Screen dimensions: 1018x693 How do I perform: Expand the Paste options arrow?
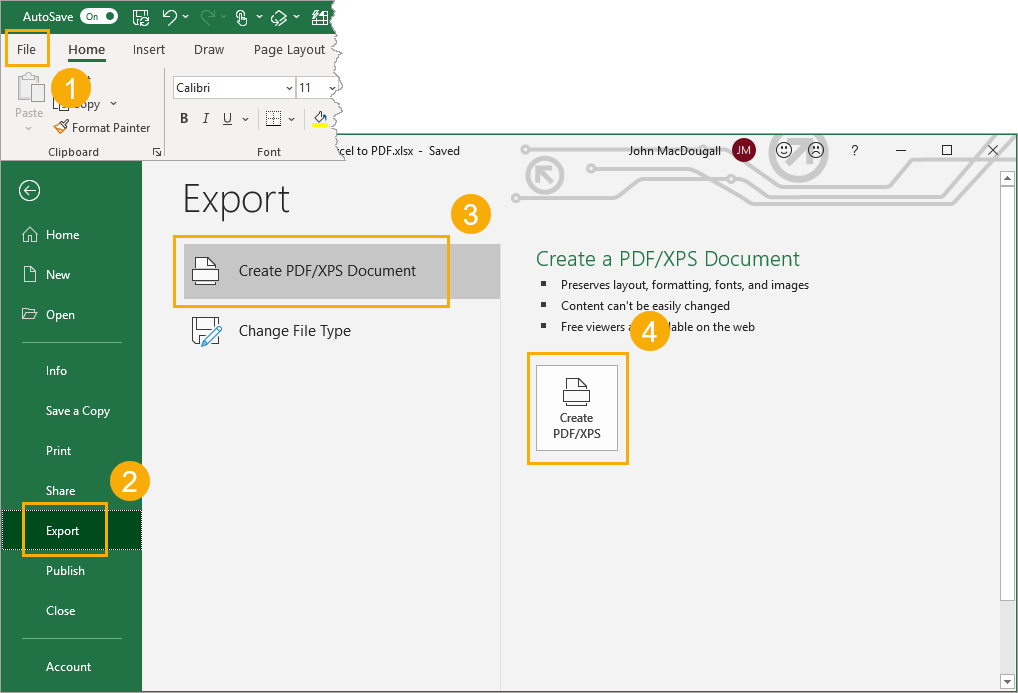(x=29, y=128)
